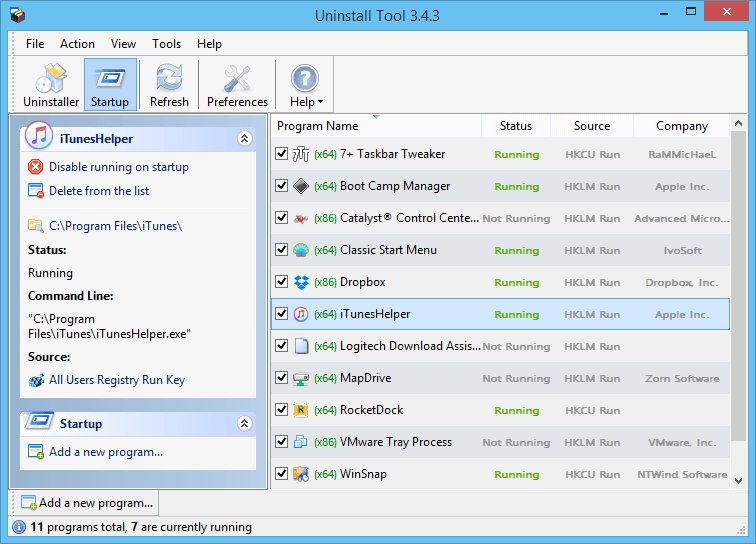The height and width of the screenshot is (544, 756).
Task: Click Delete from the list link
Action: (x=99, y=191)
